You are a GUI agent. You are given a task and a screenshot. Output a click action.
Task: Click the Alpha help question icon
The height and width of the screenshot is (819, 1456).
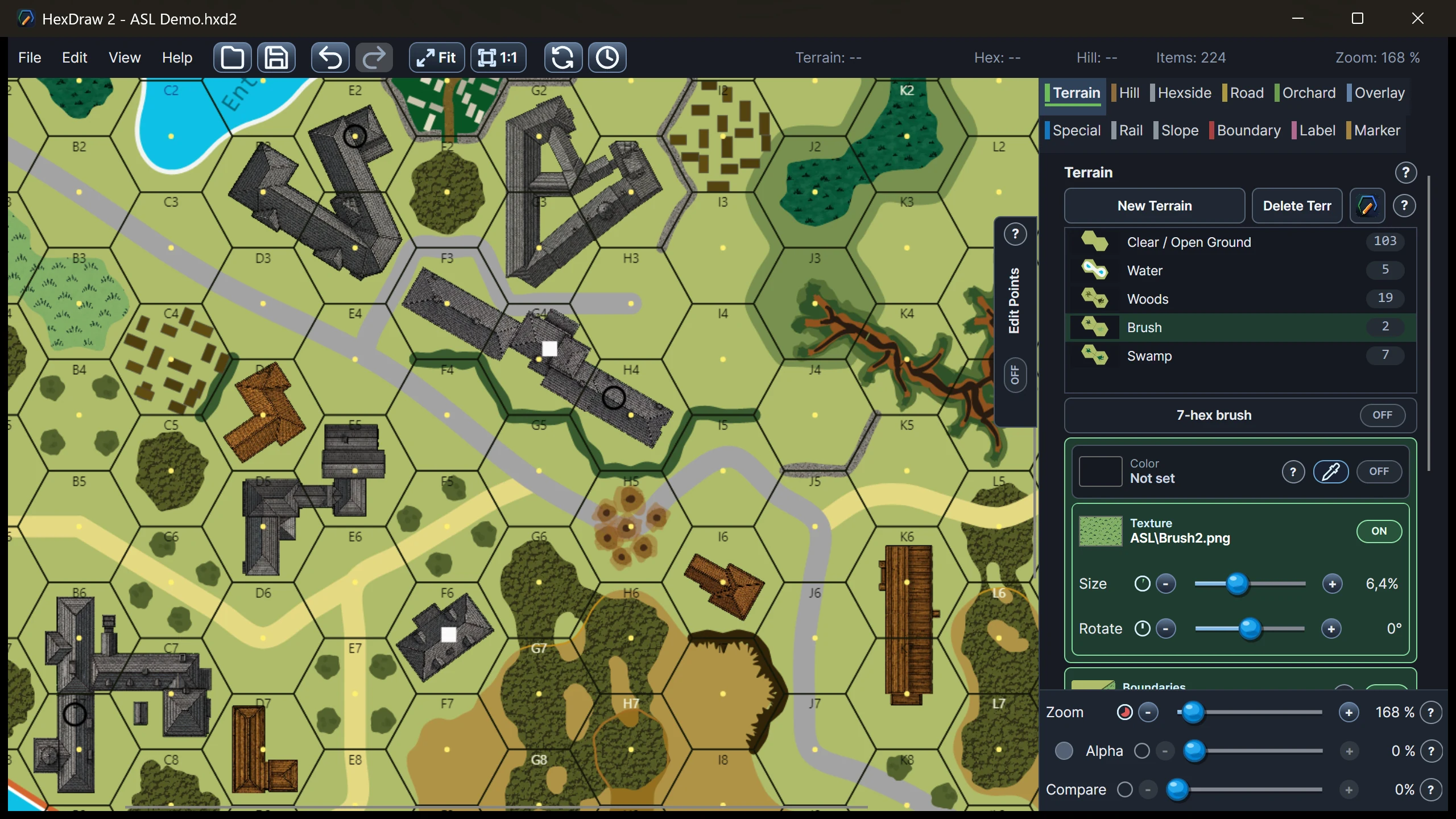pos(1430,751)
